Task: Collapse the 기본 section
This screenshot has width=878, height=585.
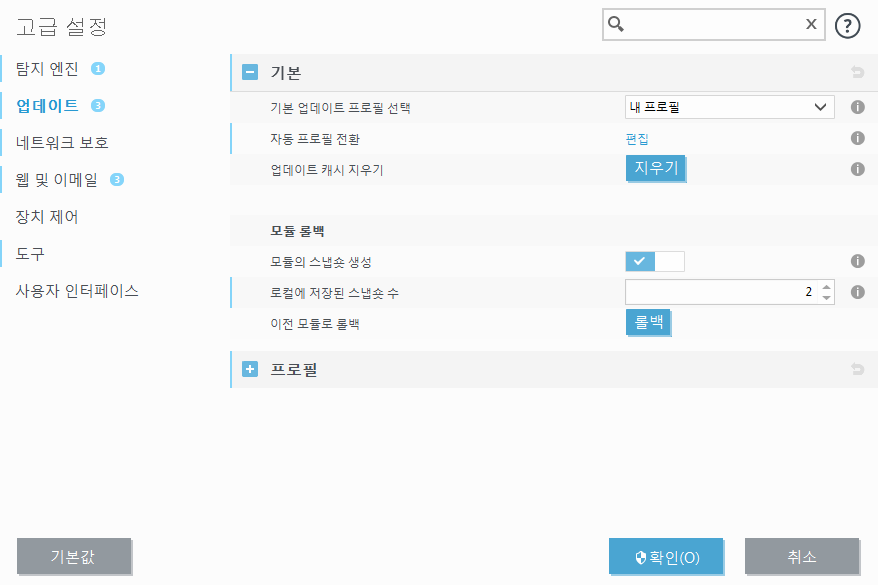Action: pyautogui.click(x=248, y=73)
